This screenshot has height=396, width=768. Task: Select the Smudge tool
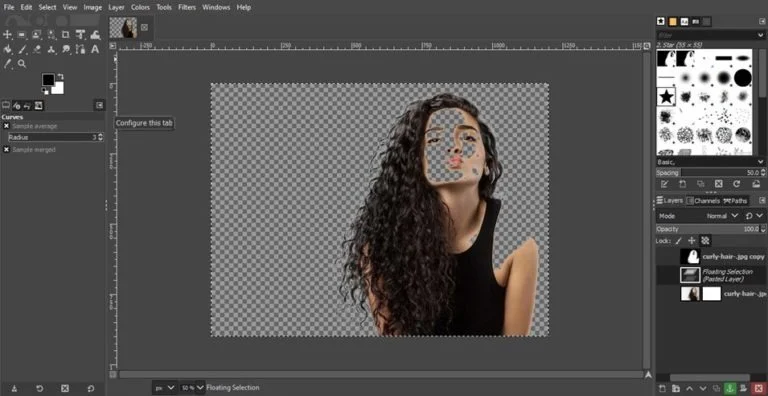[x=66, y=49]
